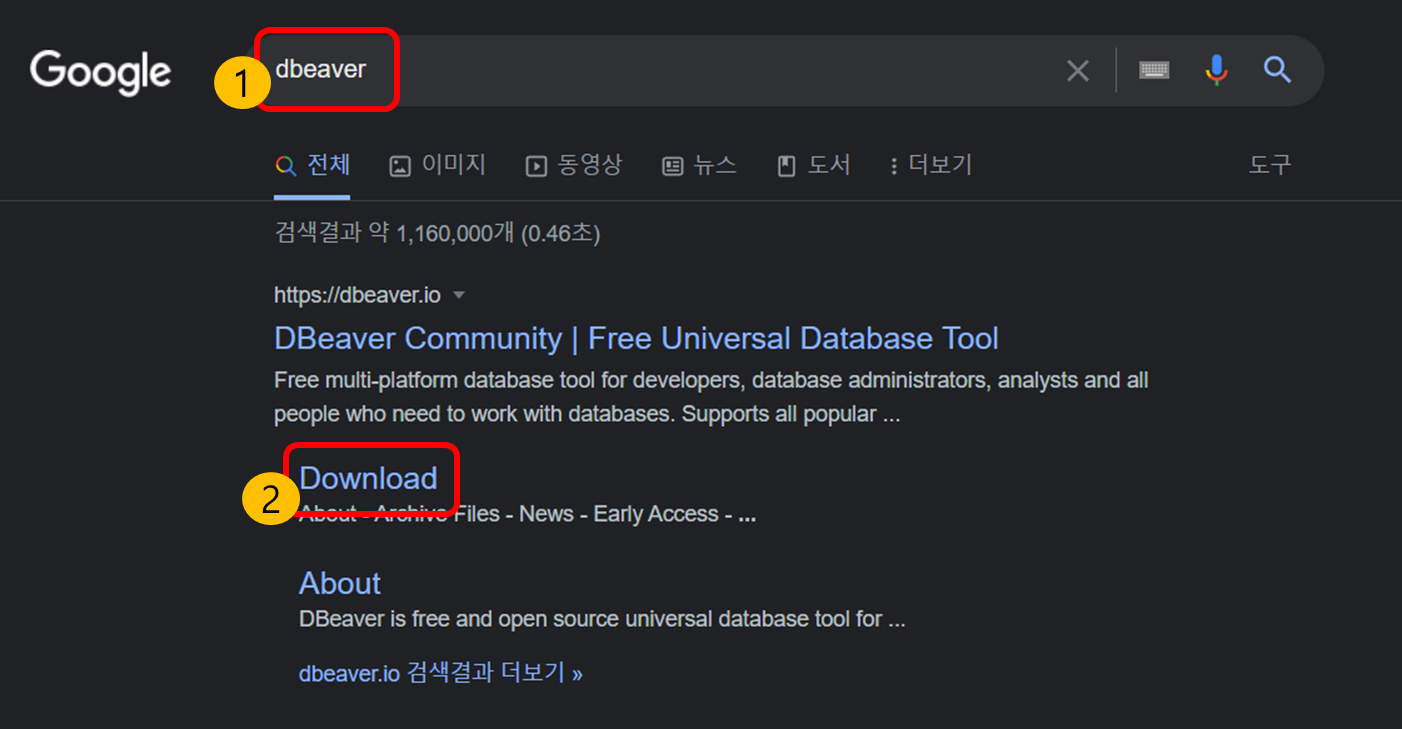Click the https://dbeaver.io URL text
The height and width of the screenshot is (729, 1402).
coord(357,295)
